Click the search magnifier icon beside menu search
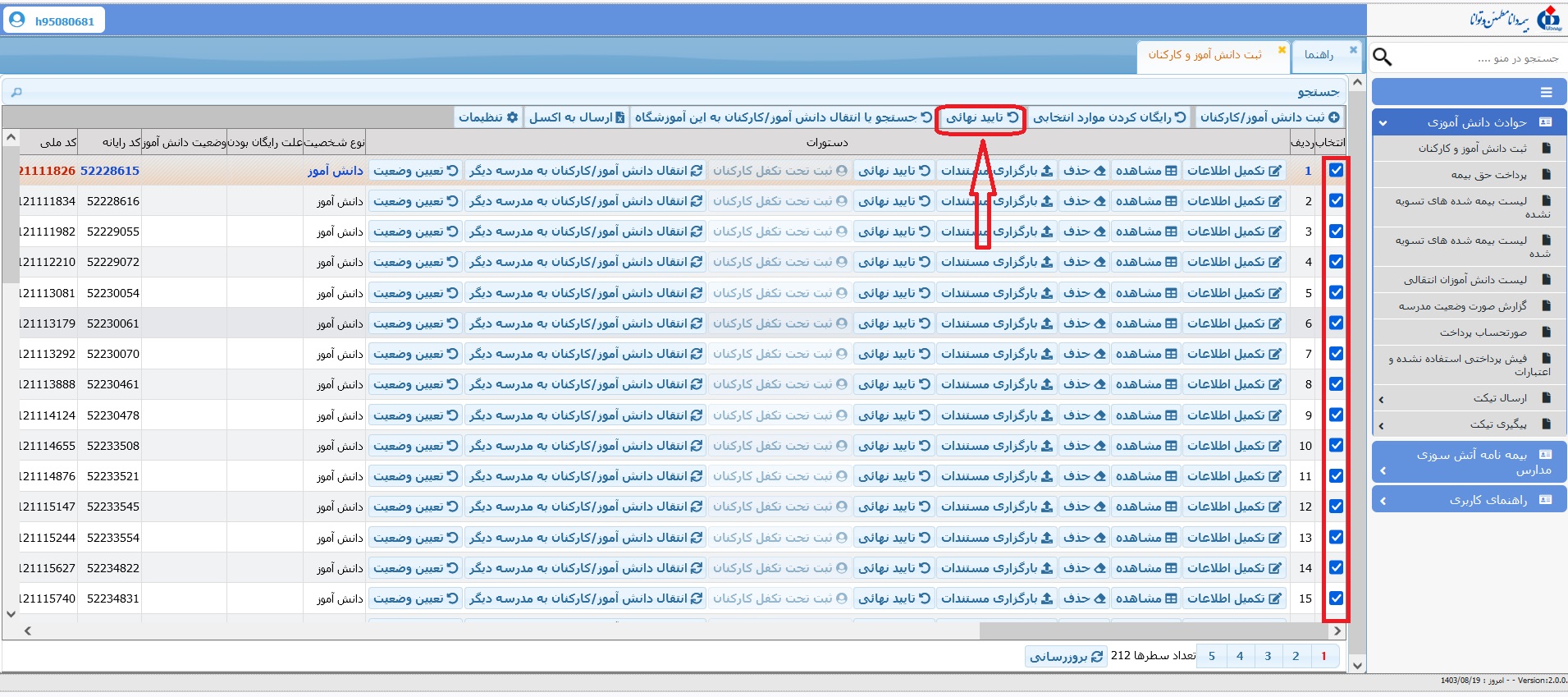Viewport: 1568px width, 697px height. 1383,57
